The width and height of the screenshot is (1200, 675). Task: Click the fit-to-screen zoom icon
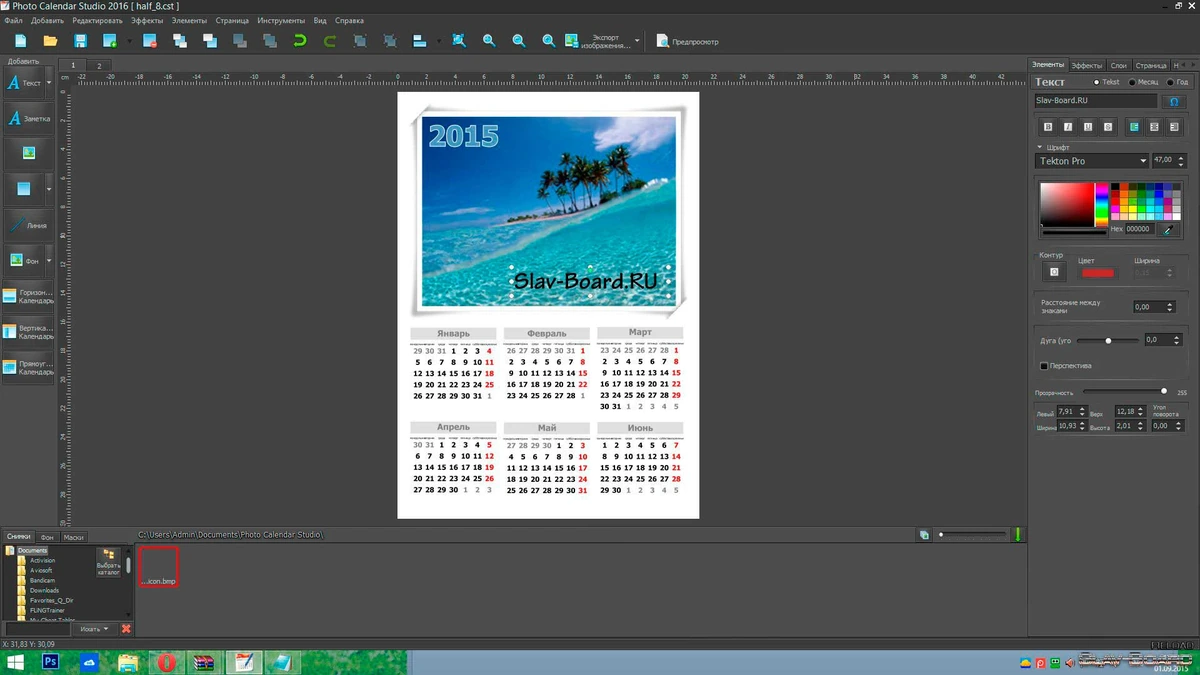tap(459, 41)
